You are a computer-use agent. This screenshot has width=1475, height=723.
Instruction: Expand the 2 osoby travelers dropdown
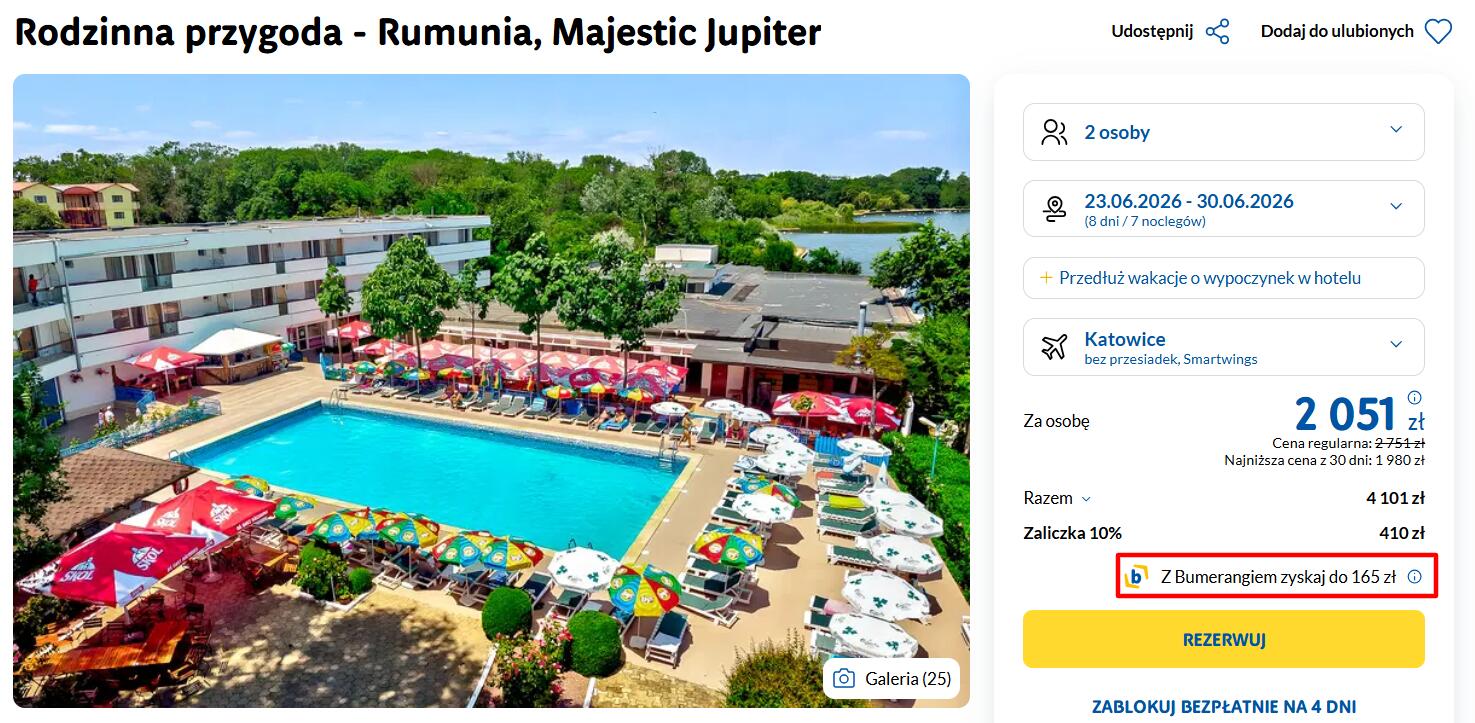(1223, 132)
